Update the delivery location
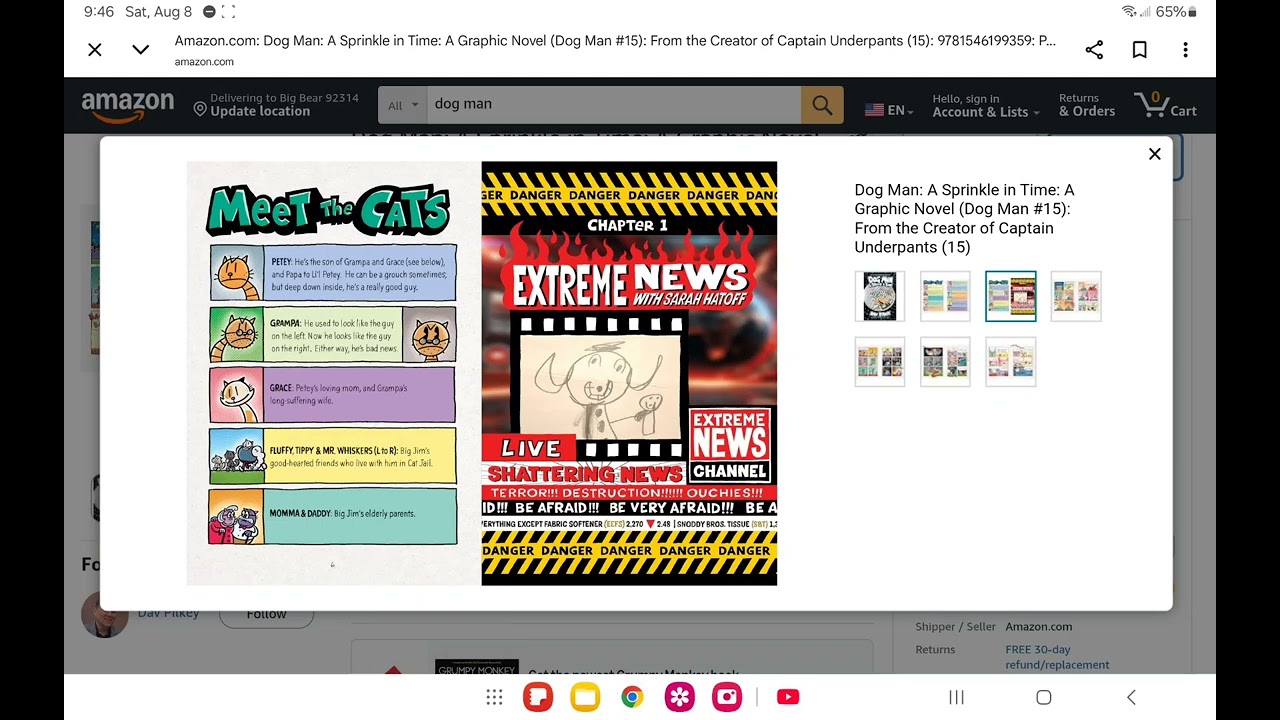This screenshot has width=1280, height=720. click(275, 105)
